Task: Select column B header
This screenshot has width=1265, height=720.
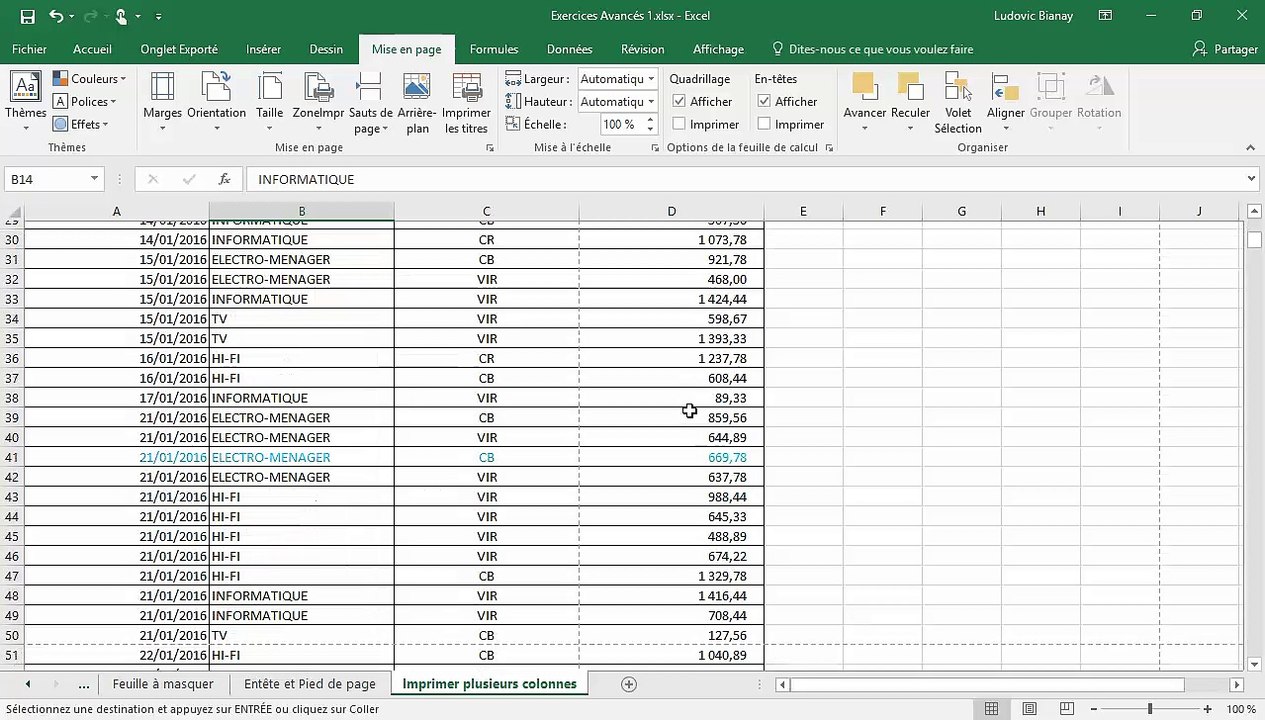Action: coord(301,211)
